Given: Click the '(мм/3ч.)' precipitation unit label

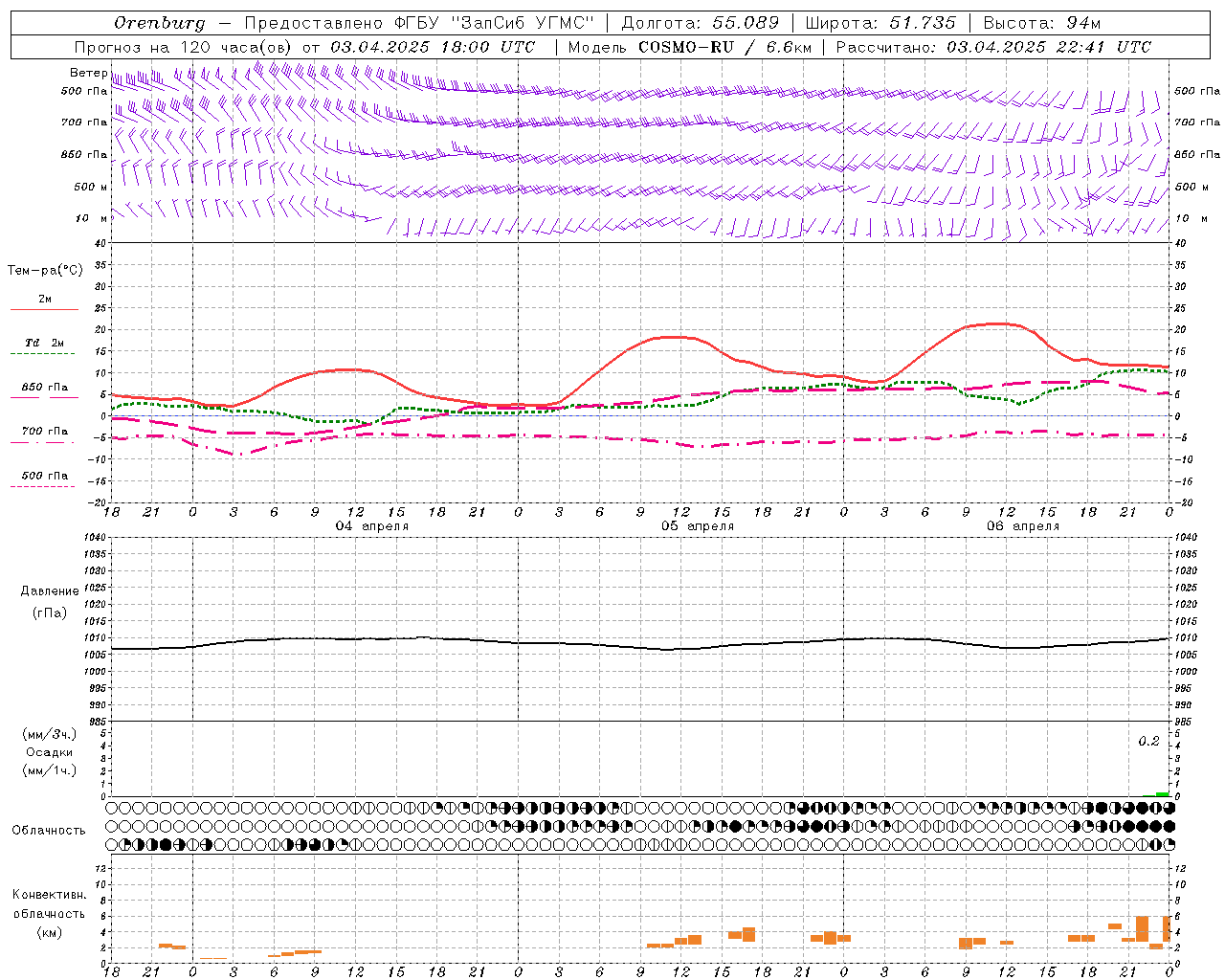Looking at the screenshot, I should click(x=50, y=734).
